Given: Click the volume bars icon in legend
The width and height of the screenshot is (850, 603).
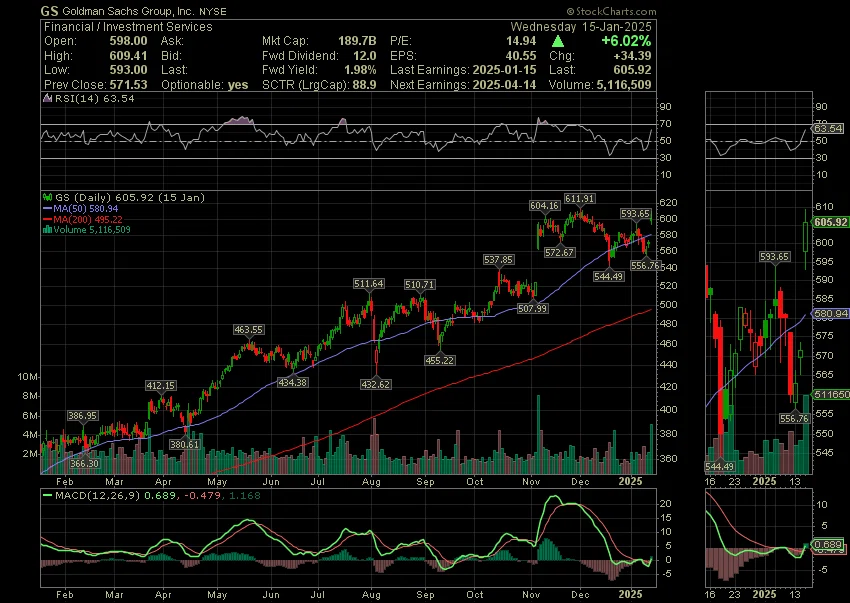Looking at the screenshot, I should (x=47, y=230).
